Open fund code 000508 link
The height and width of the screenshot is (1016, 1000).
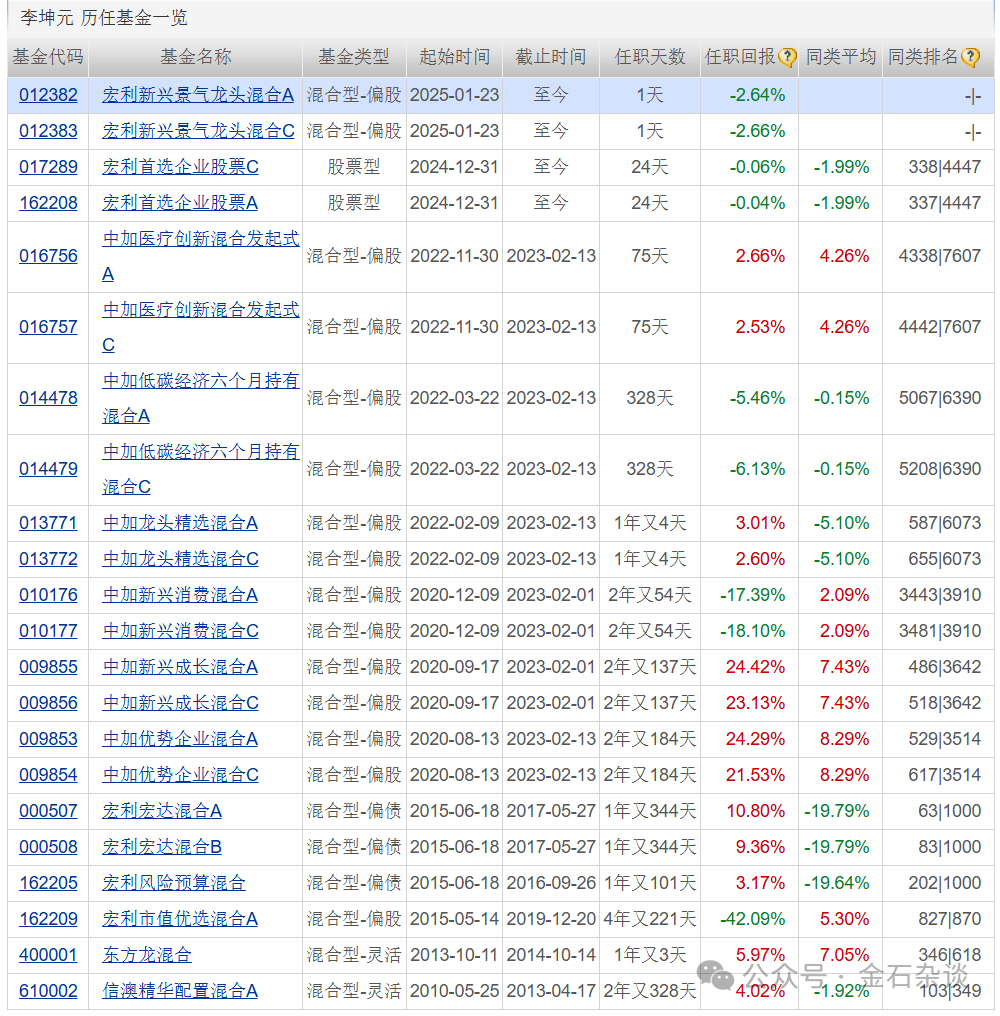(49, 847)
